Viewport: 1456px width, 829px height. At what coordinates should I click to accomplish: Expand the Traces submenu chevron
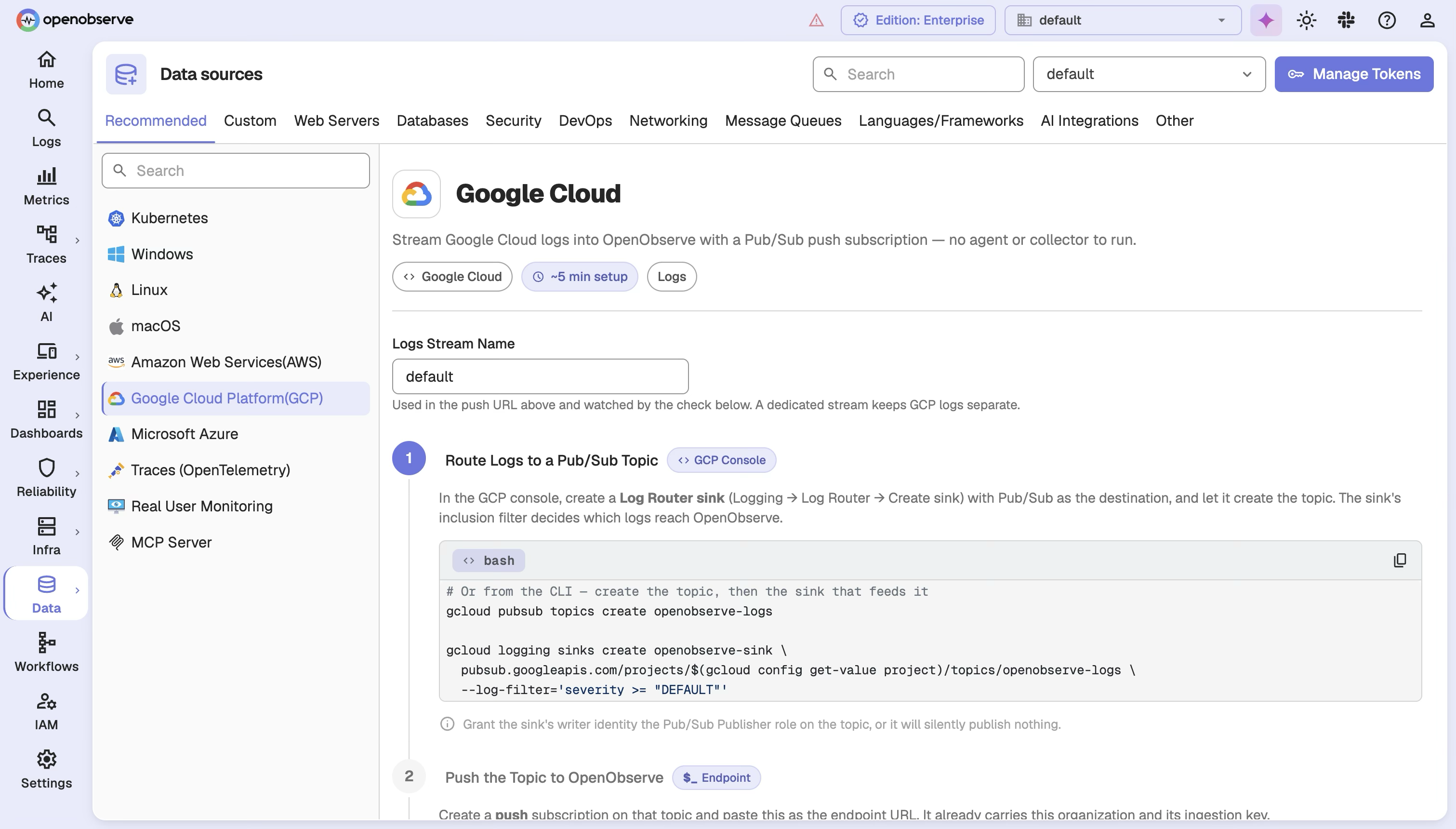tap(78, 241)
